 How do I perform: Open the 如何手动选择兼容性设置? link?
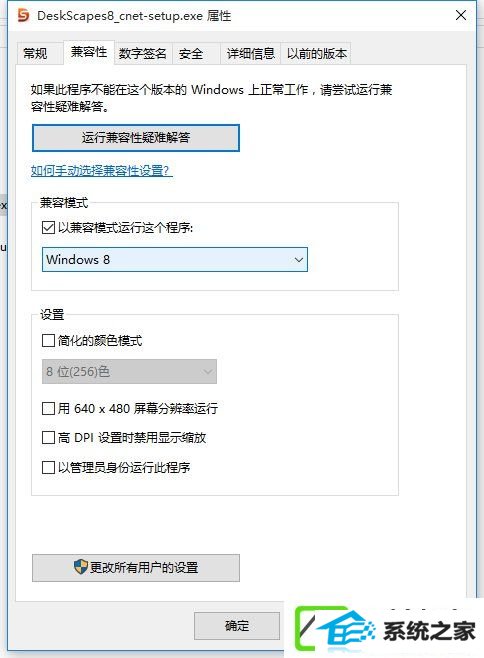click(102, 170)
